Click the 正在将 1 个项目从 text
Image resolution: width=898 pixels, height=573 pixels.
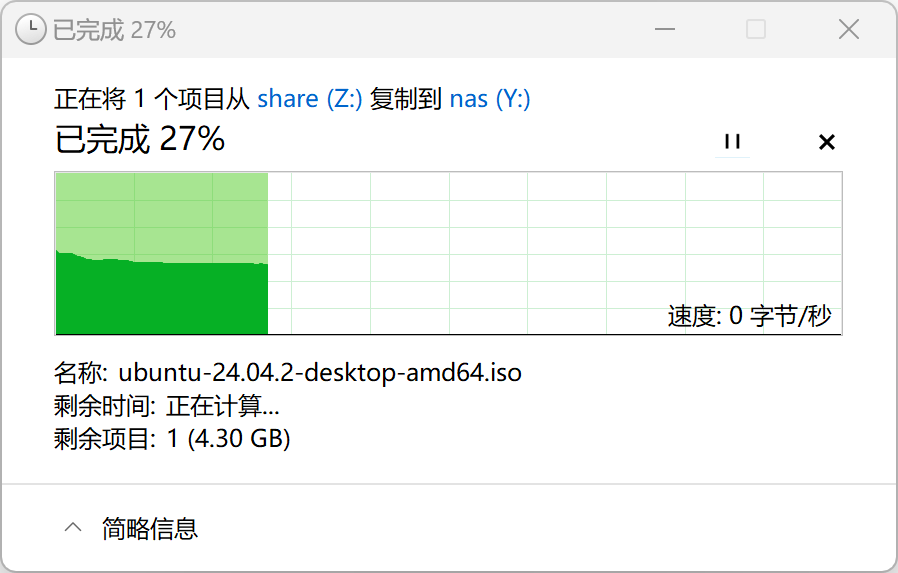pos(153,99)
